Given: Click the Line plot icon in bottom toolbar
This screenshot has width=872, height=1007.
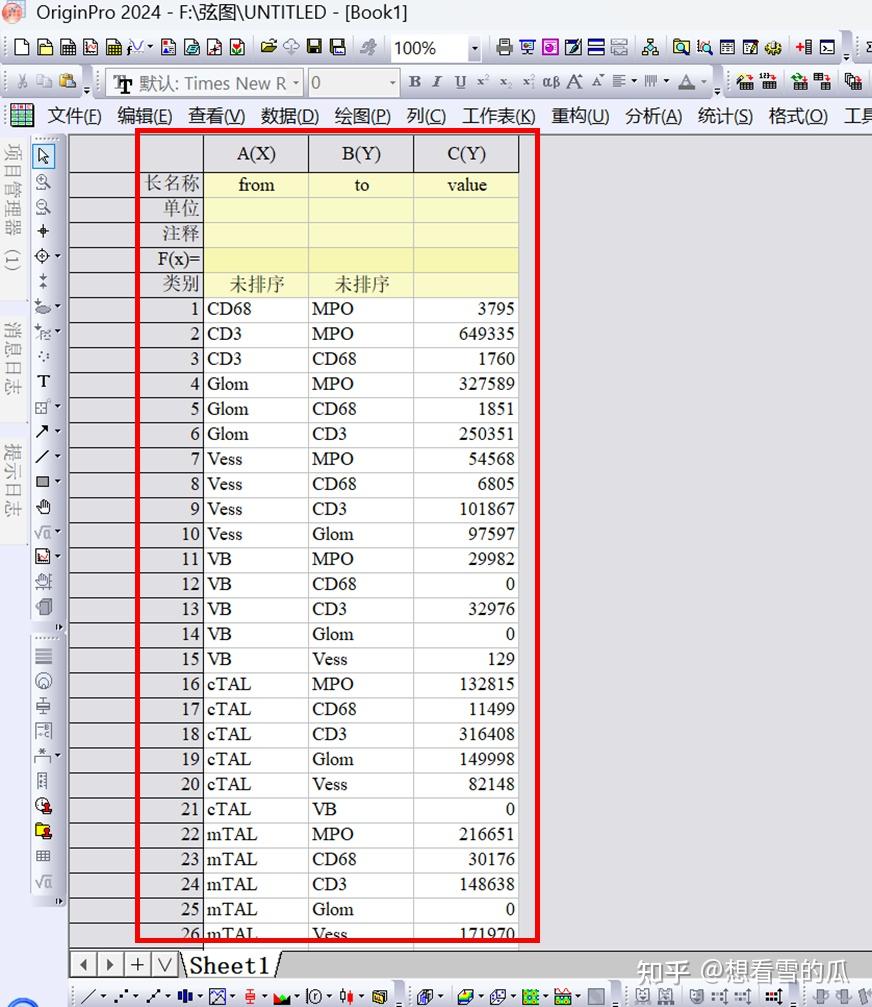Looking at the screenshot, I should coord(88,996).
